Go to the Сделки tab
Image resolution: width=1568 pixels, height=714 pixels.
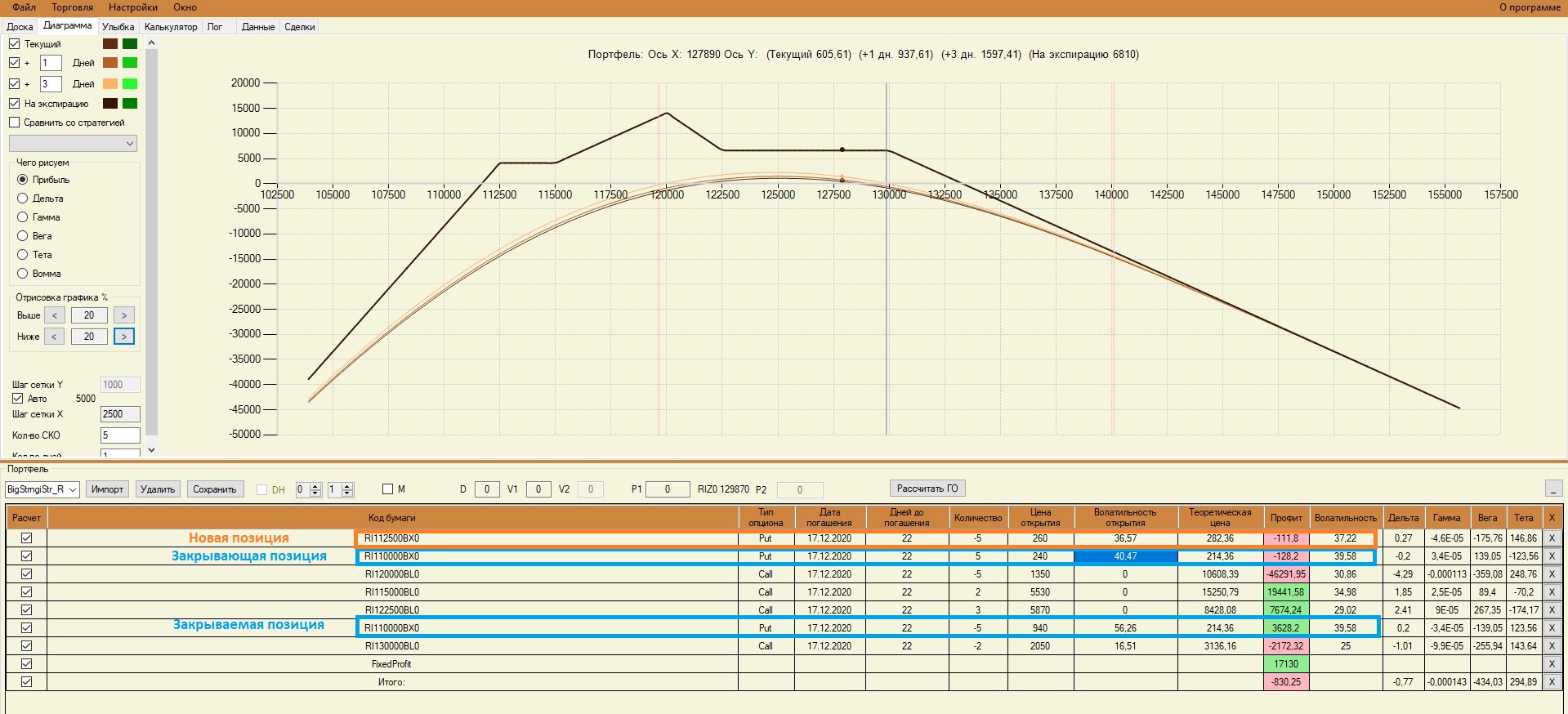coord(300,27)
